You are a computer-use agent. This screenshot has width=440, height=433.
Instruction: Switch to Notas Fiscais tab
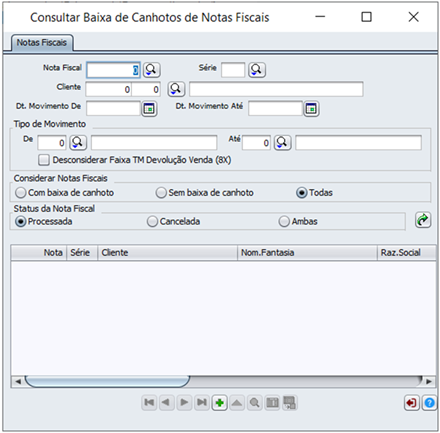(x=42, y=43)
